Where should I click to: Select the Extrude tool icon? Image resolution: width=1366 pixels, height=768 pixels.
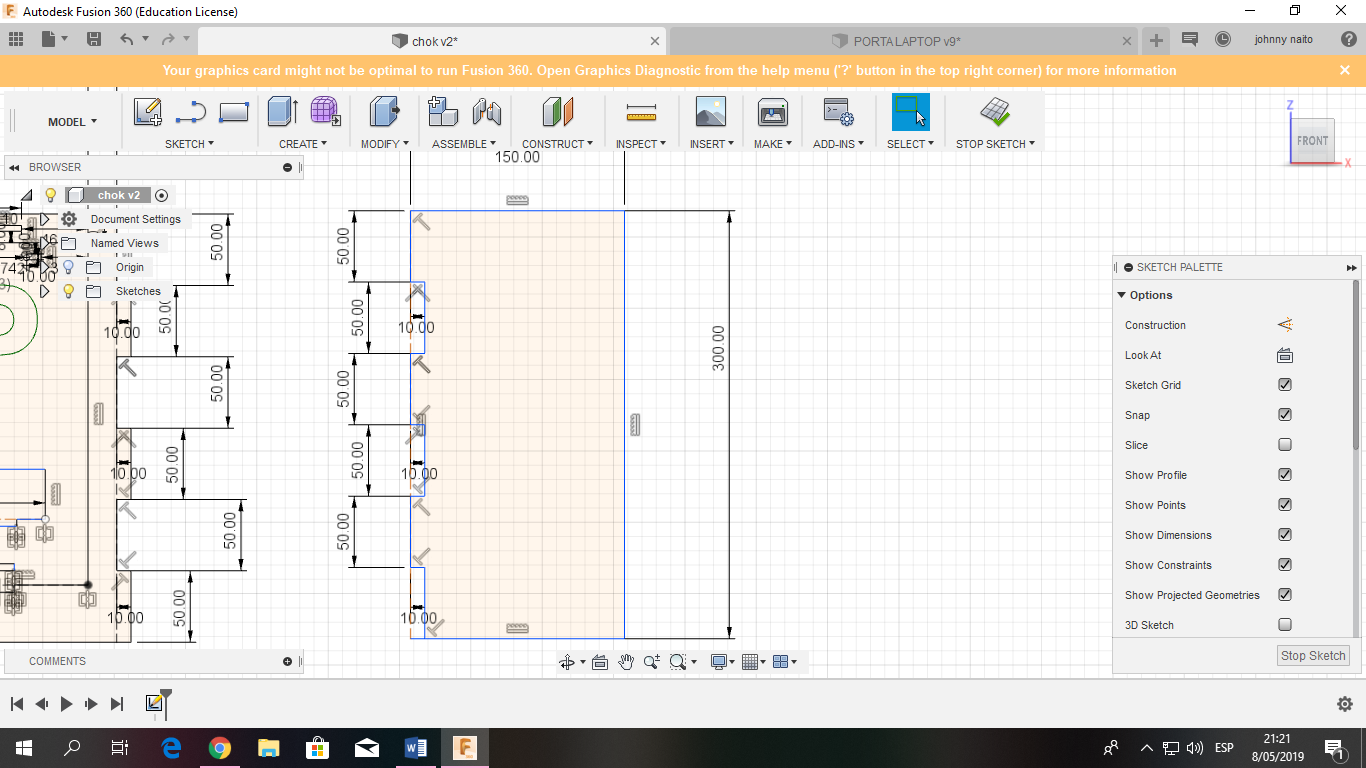[283, 111]
